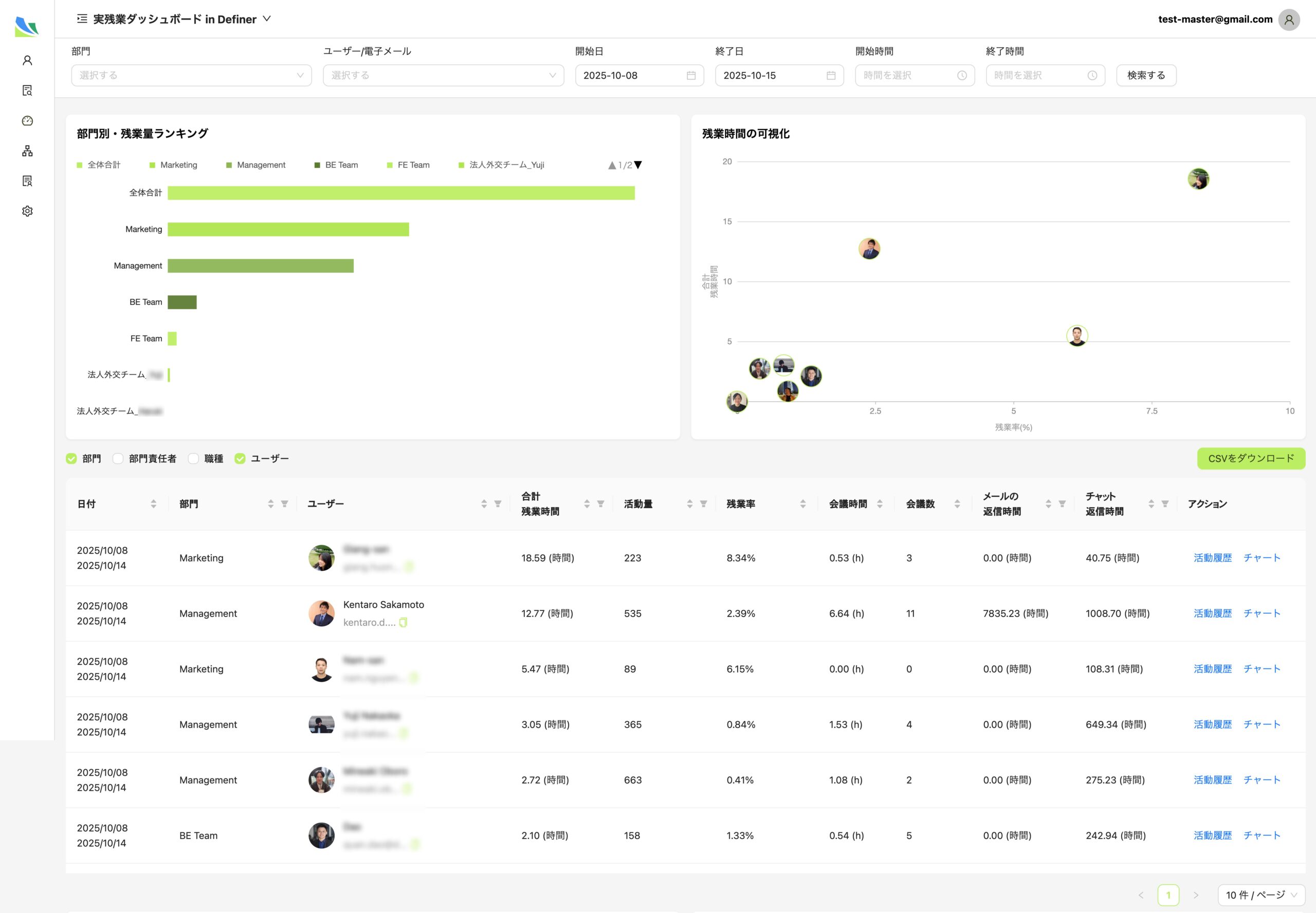Image resolution: width=1316 pixels, height=913 pixels.
Task: Enable the 部門責任者 checkbox
Action: pos(118,459)
